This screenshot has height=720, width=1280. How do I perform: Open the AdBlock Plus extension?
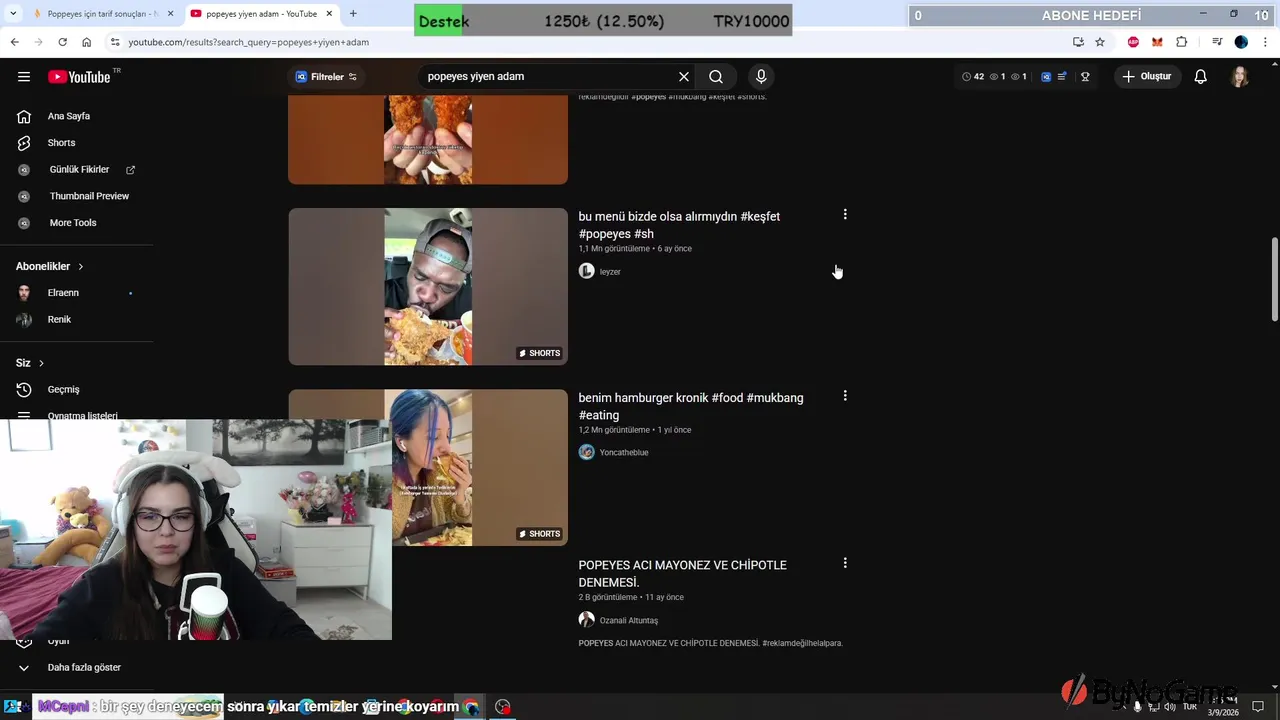tap(1133, 42)
